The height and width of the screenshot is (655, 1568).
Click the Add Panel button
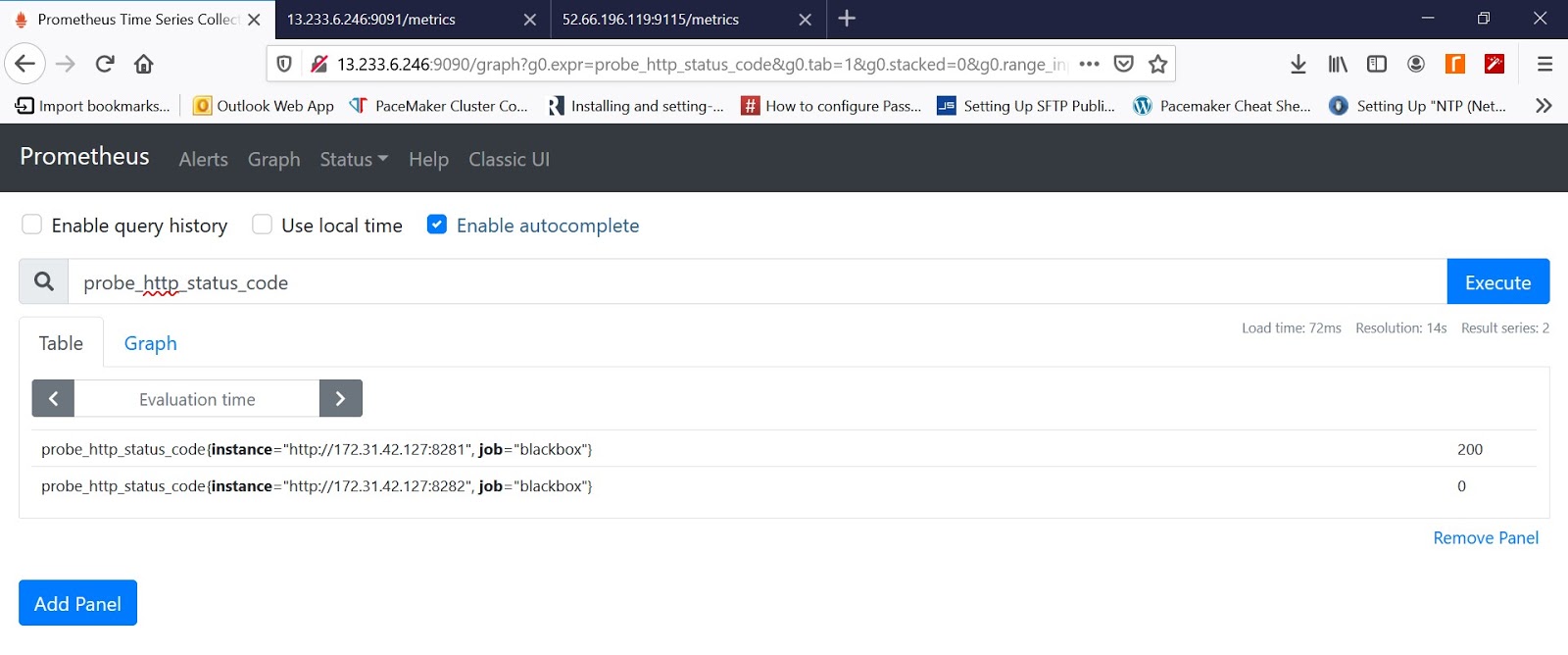[77, 603]
